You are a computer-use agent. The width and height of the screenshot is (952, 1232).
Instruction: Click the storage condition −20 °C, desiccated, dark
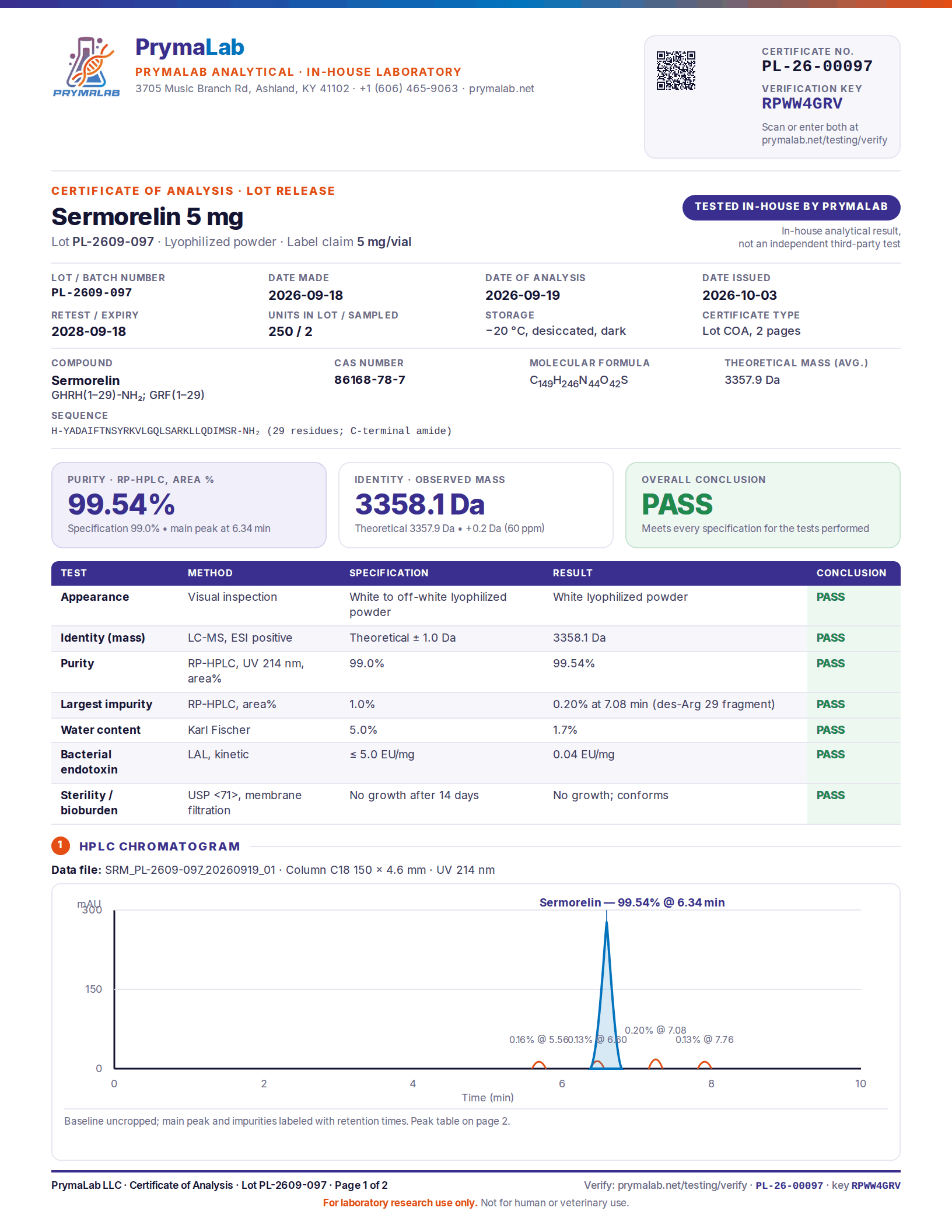555,331
